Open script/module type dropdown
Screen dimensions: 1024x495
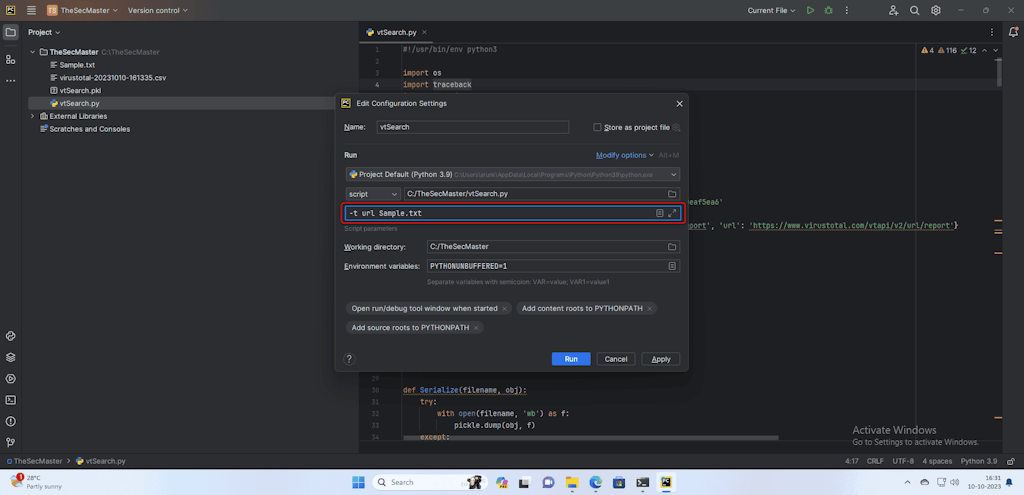click(x=373, y=194)
